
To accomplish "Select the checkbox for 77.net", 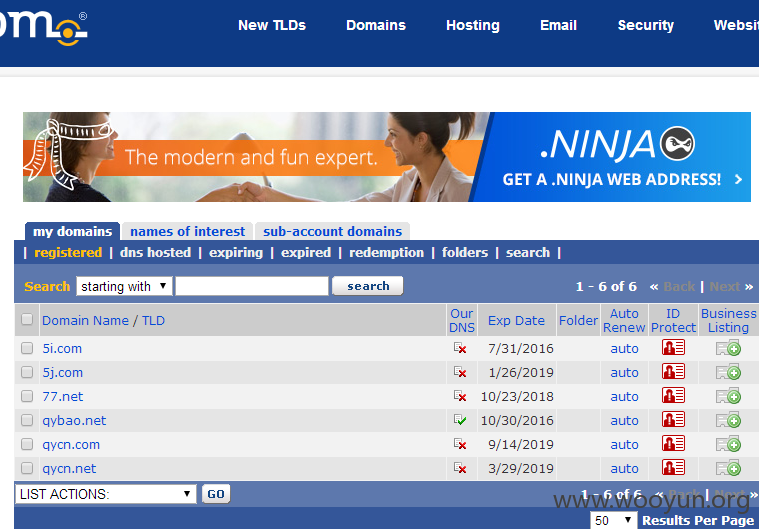I will click(x=27, y=396).
